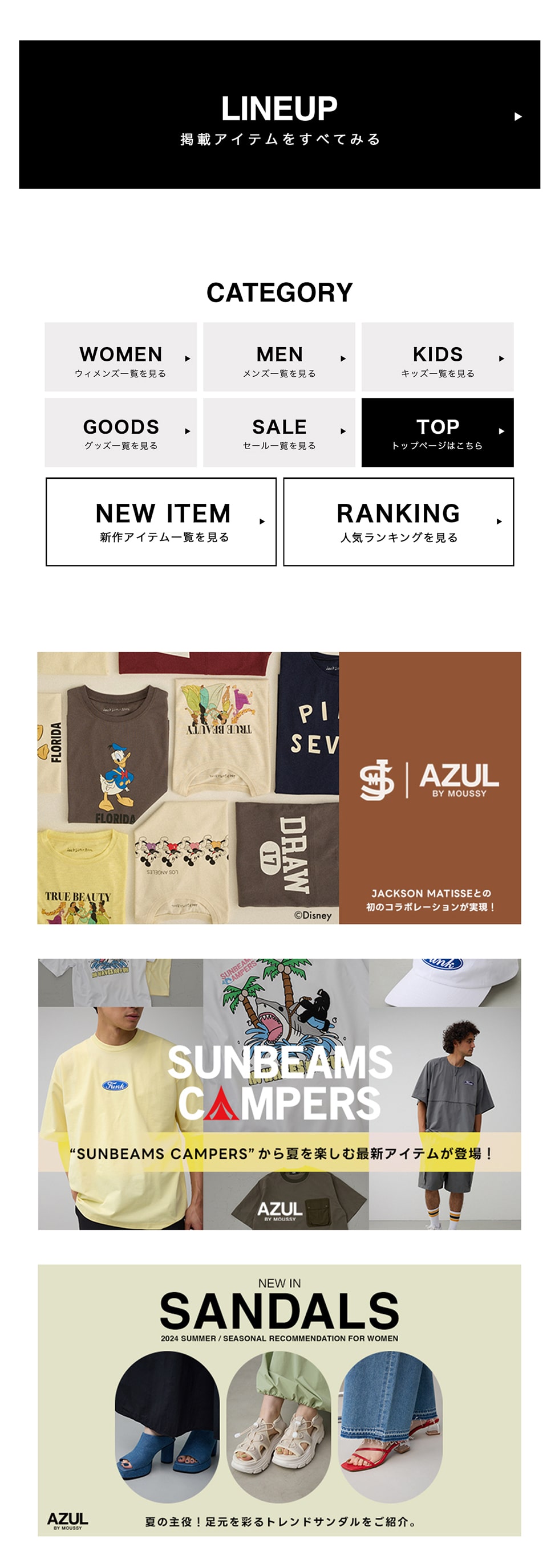Open the LINEUP all items banner
The height and width of the screenshot is (1568, 559).
(279, 115)
